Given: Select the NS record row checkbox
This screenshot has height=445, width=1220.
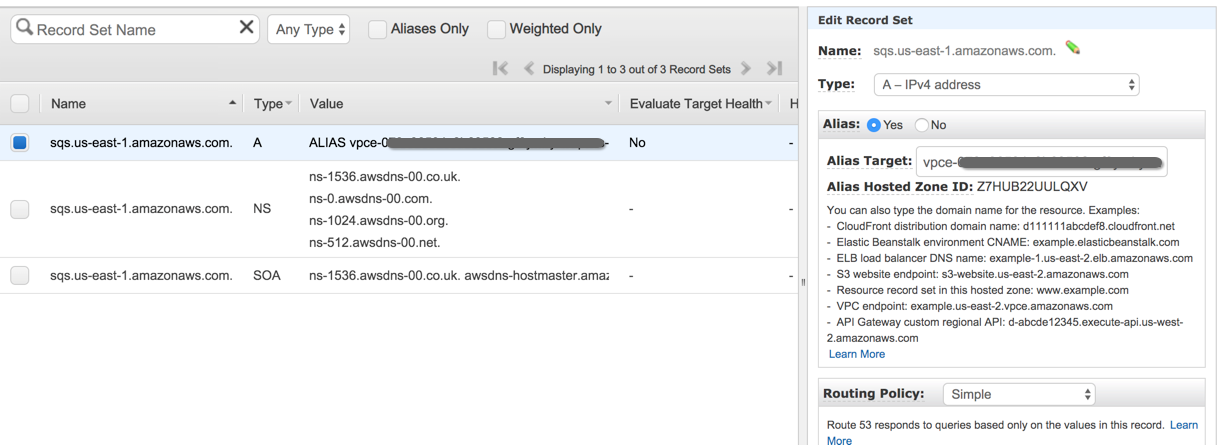Looking at the screenshot, I should 20,209.
